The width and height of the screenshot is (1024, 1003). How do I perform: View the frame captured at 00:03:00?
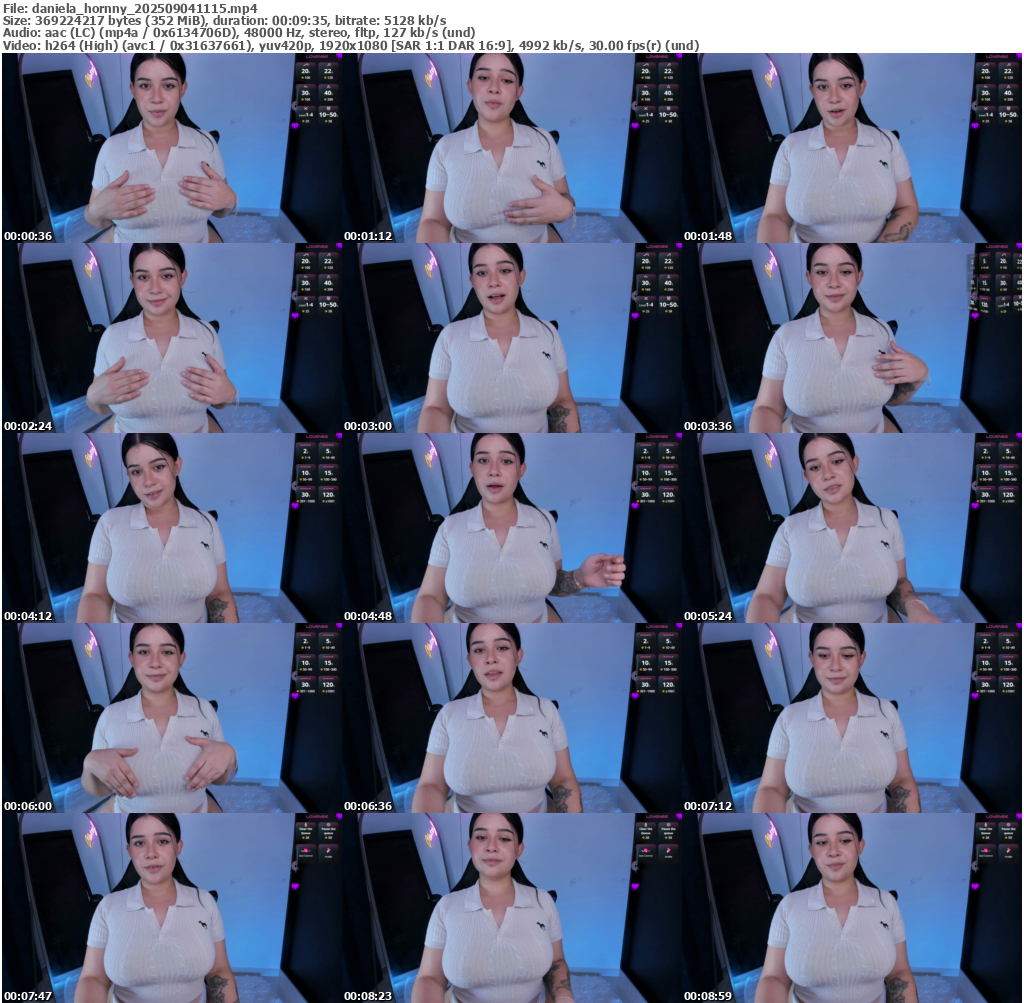tap(512, 338)
